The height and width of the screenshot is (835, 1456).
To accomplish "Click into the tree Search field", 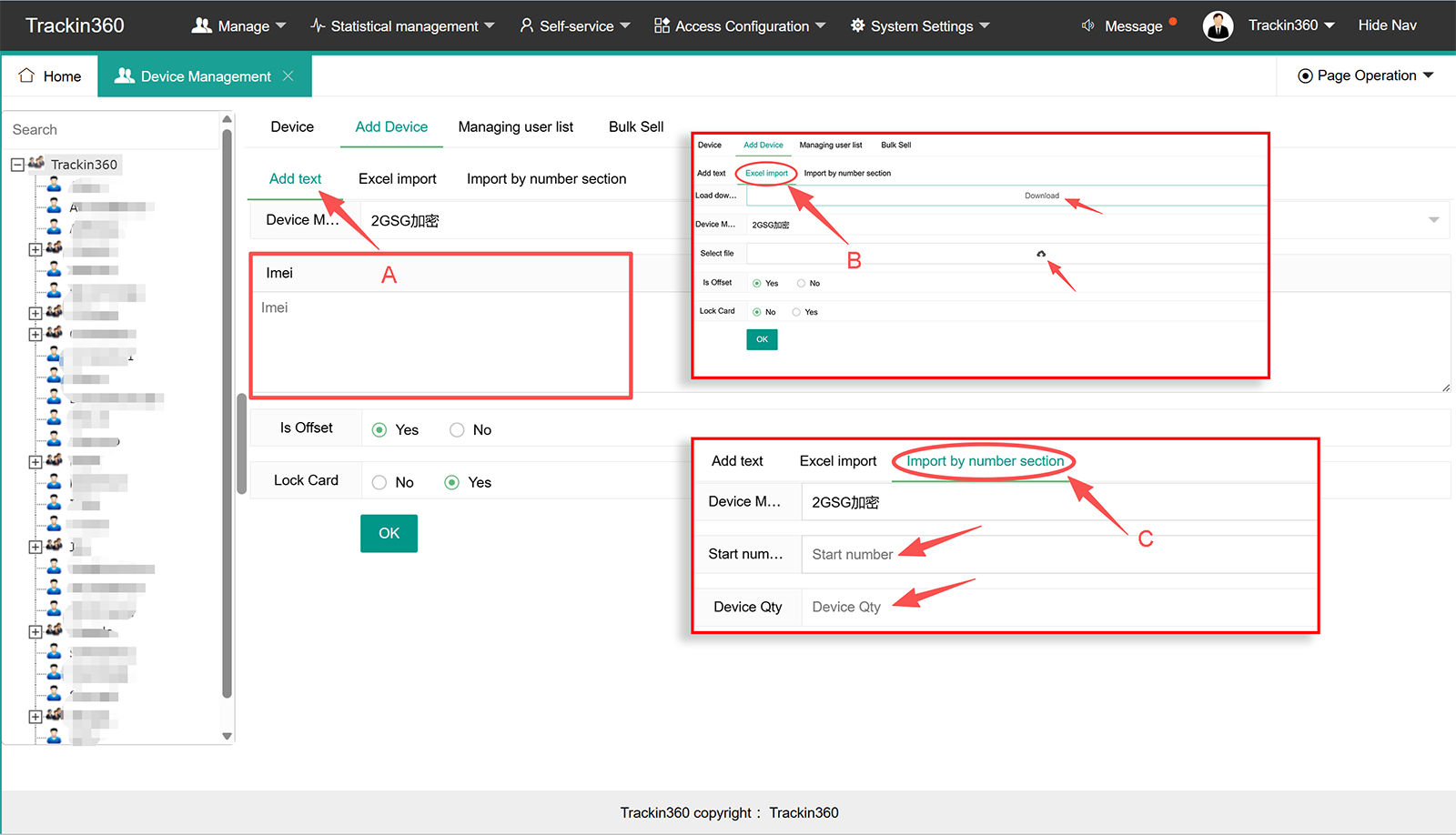I will coord(111,130).
